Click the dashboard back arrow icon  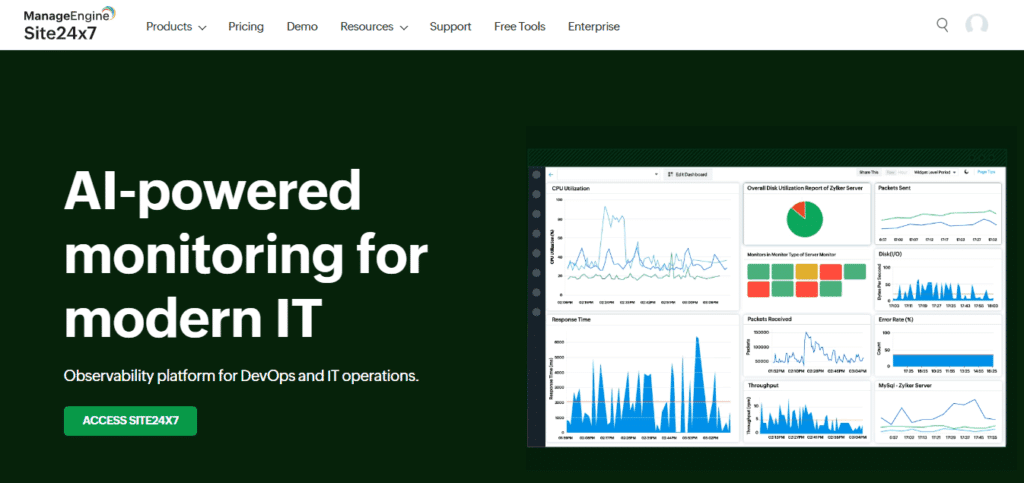(551, 173)
